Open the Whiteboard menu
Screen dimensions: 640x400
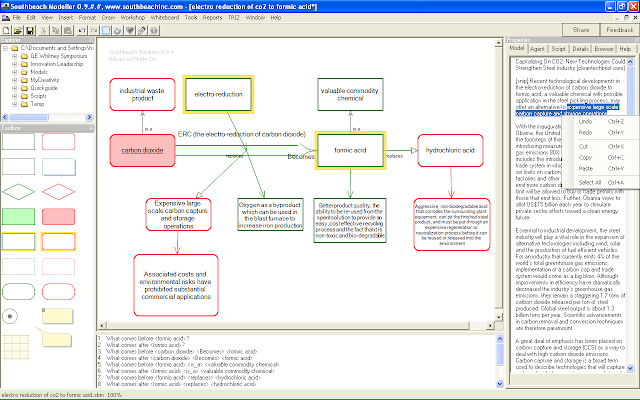pyautogui.click(x=165, y=18)
